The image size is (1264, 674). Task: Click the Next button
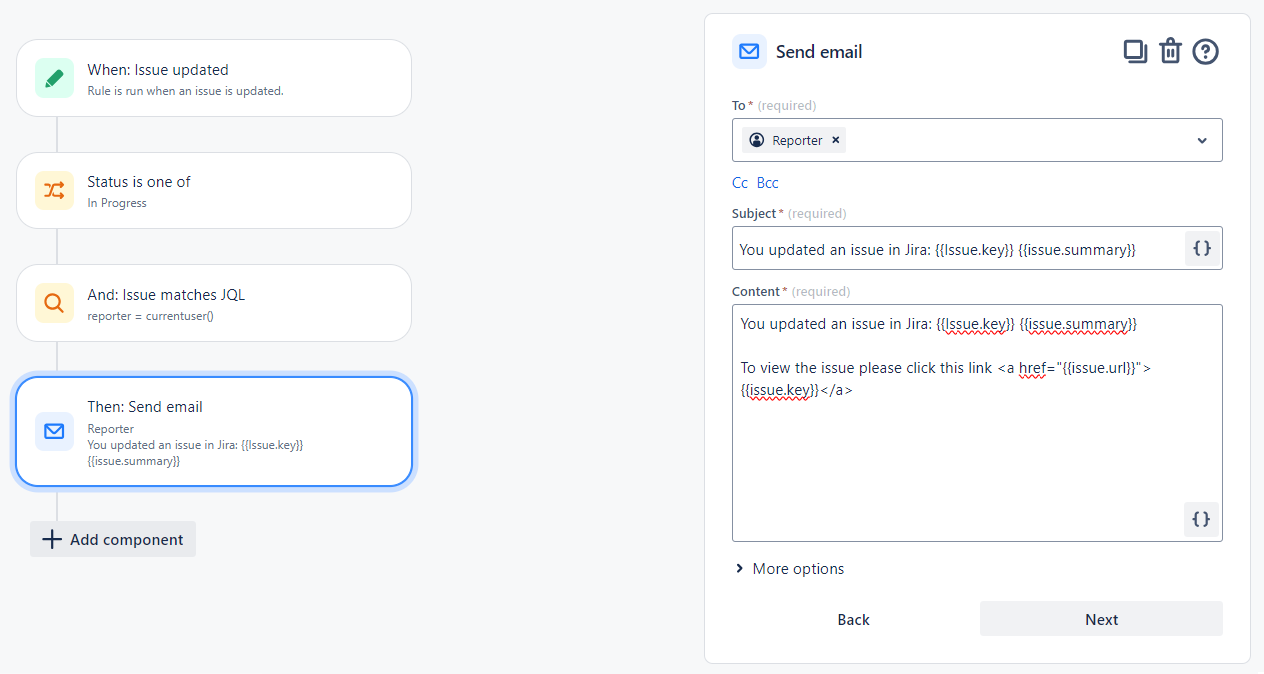1100,618
